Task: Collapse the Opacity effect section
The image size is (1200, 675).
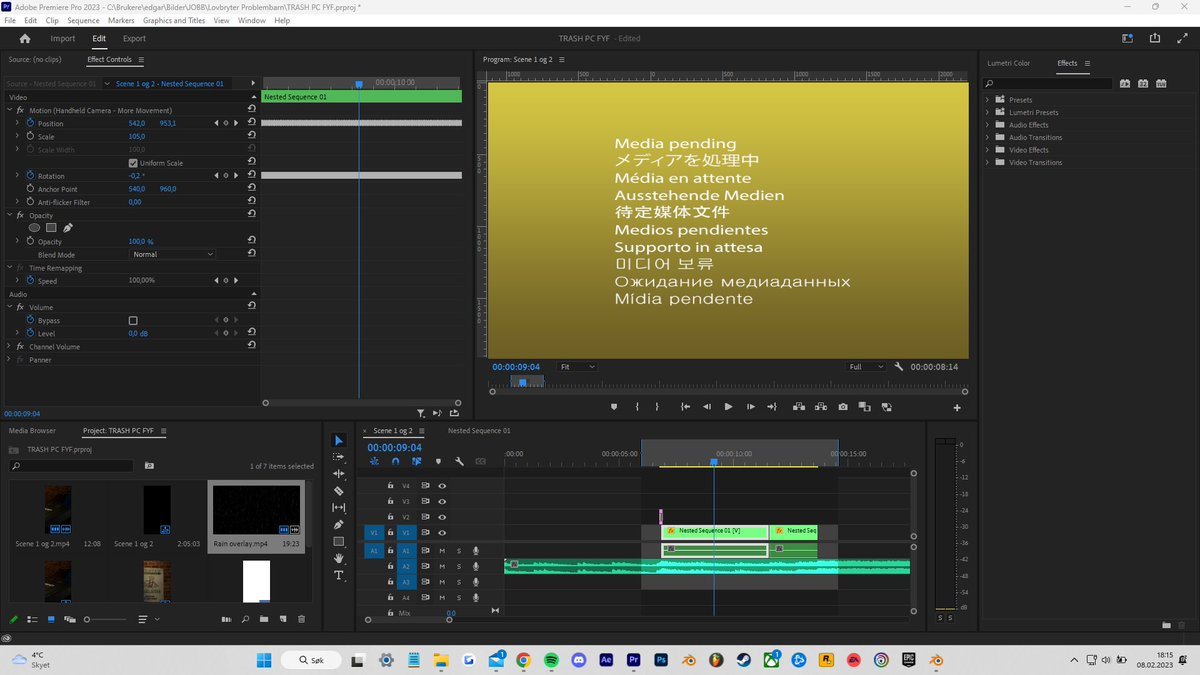Action: tap(10, 215)
